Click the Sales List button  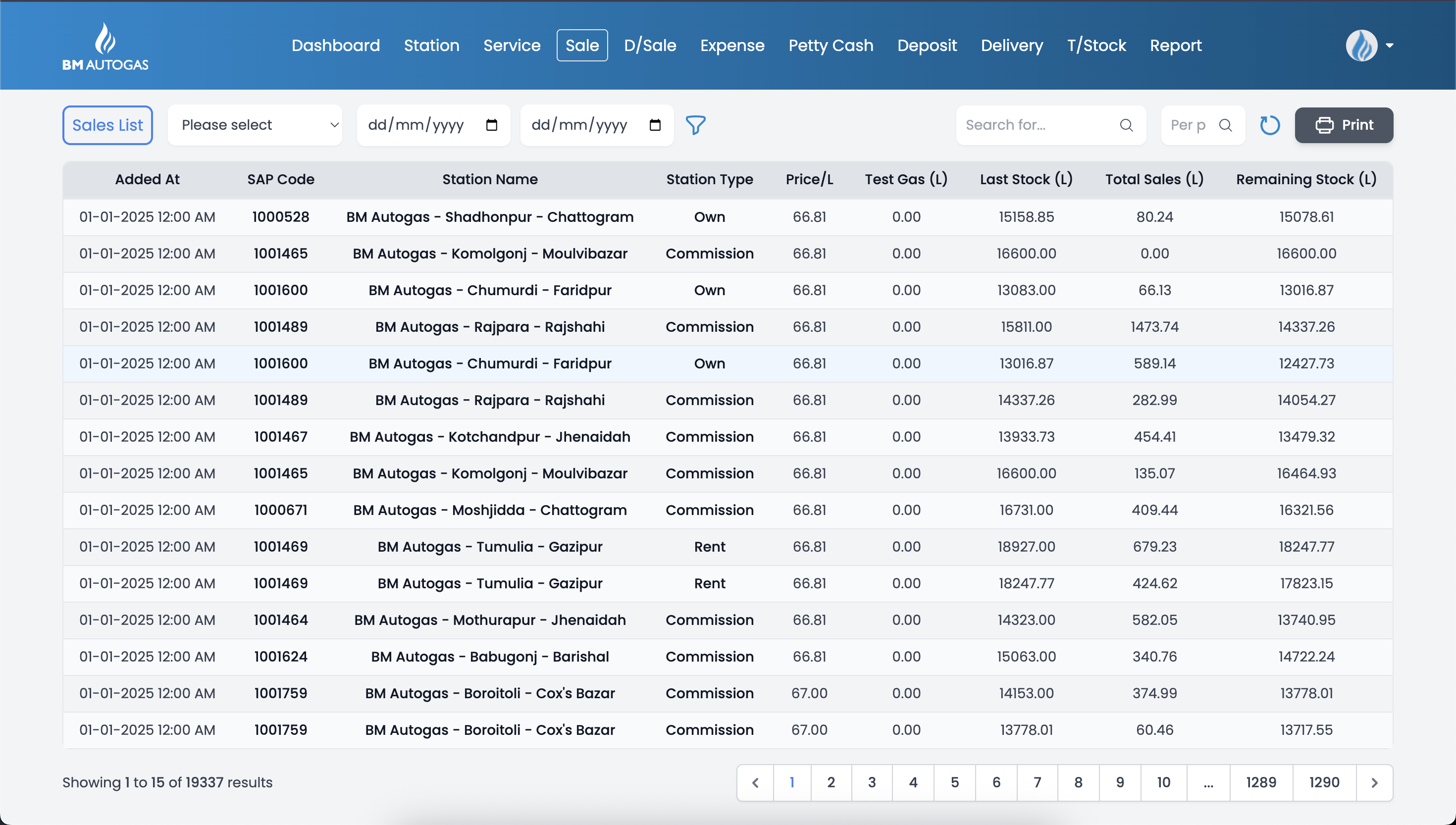click(107, 125)
